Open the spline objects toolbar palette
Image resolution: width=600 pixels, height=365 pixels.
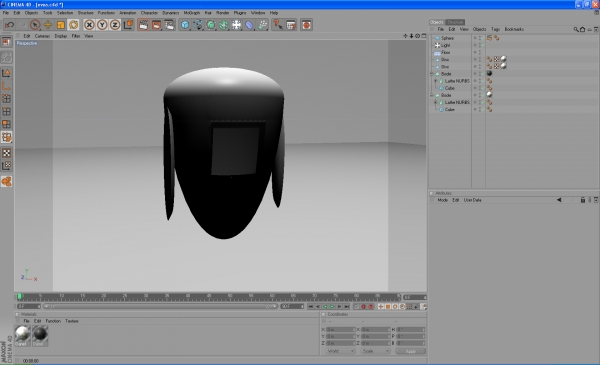click(198, 25)
